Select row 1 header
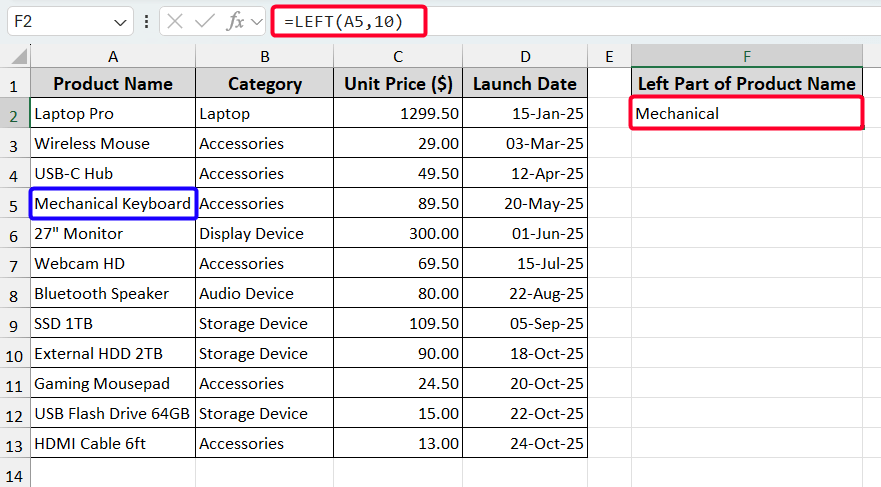The height and width of the screenshot is (487, 881). [x=15, y=85]
